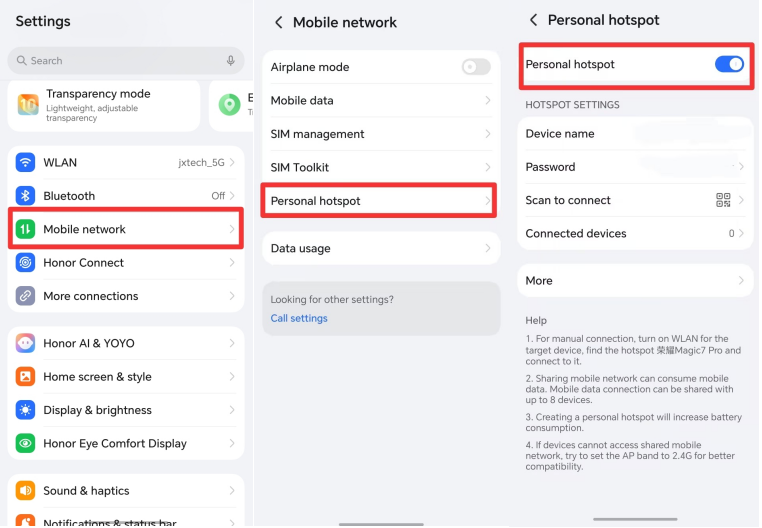Tap the Bluetooth icon in Settings
The height and width of the screenshot is (528, 762).
tap(26, 196)
